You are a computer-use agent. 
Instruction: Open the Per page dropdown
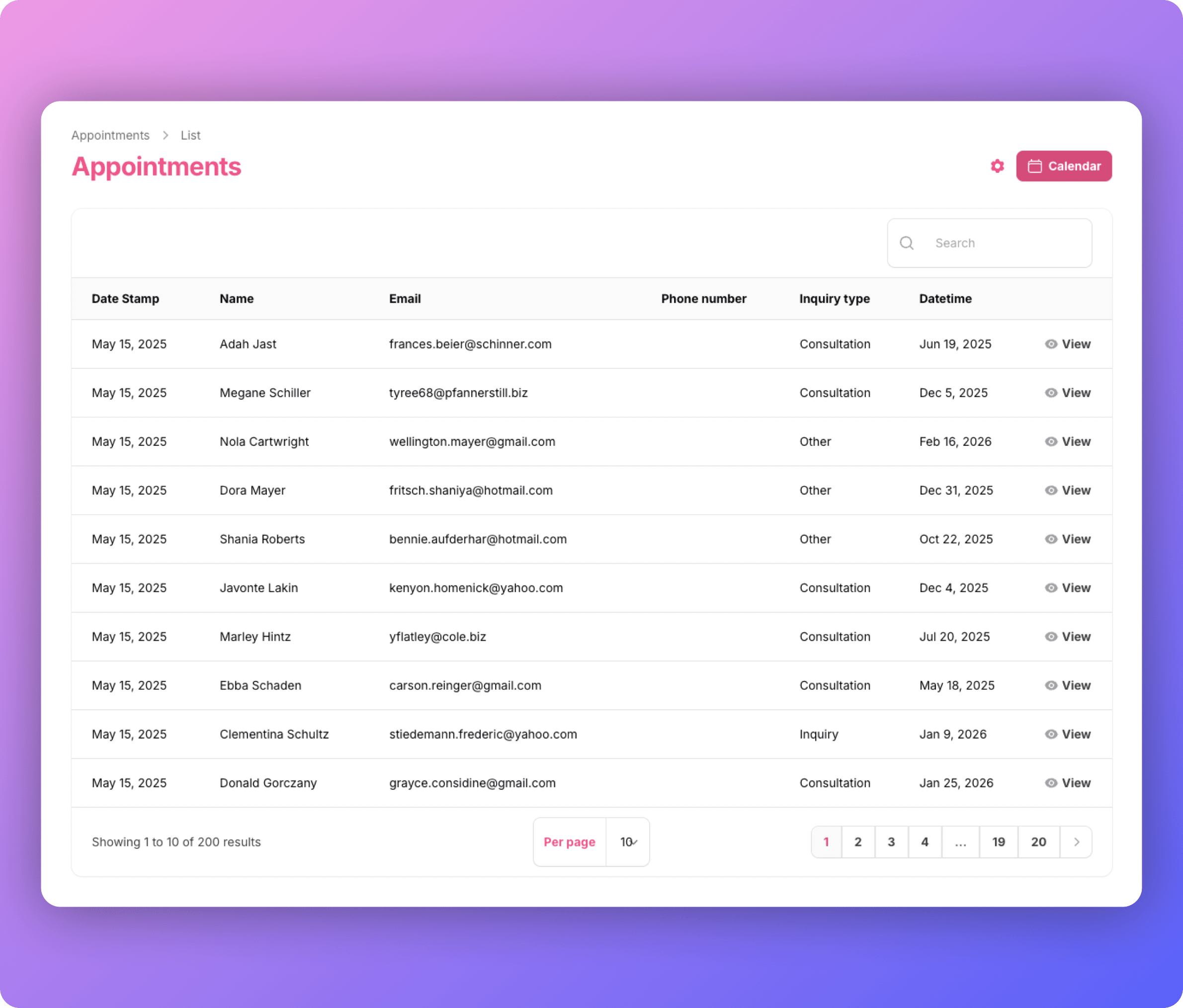click(628, 842)
